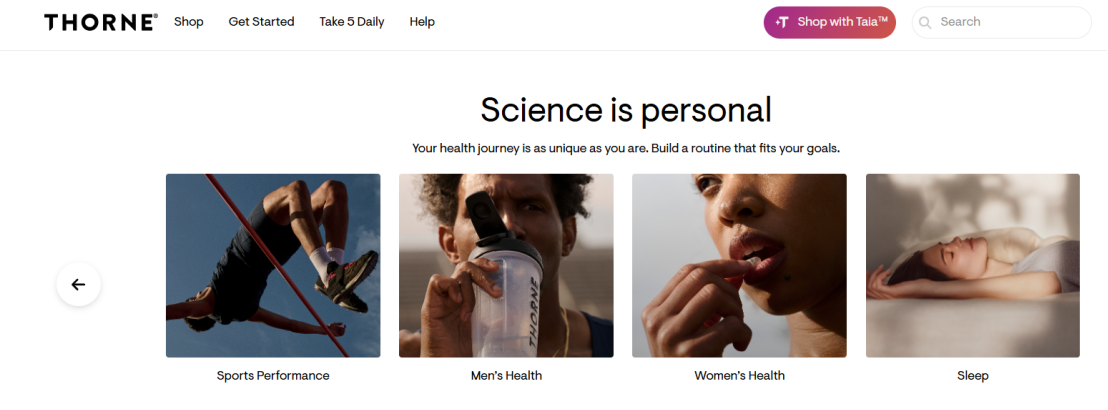Click the Men's Health text link
The image size is (1108, 410).
(x=506, y=375)
